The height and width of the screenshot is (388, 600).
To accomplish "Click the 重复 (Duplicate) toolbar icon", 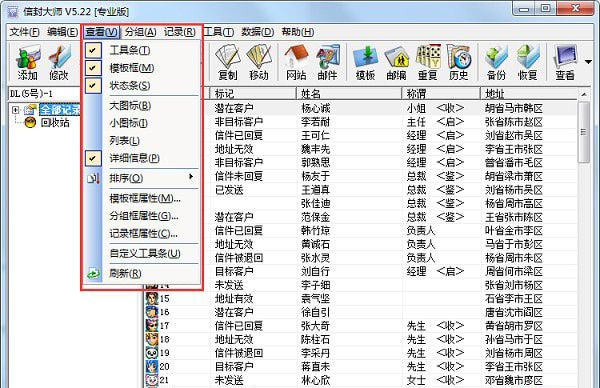I will (x=428, y=62).
